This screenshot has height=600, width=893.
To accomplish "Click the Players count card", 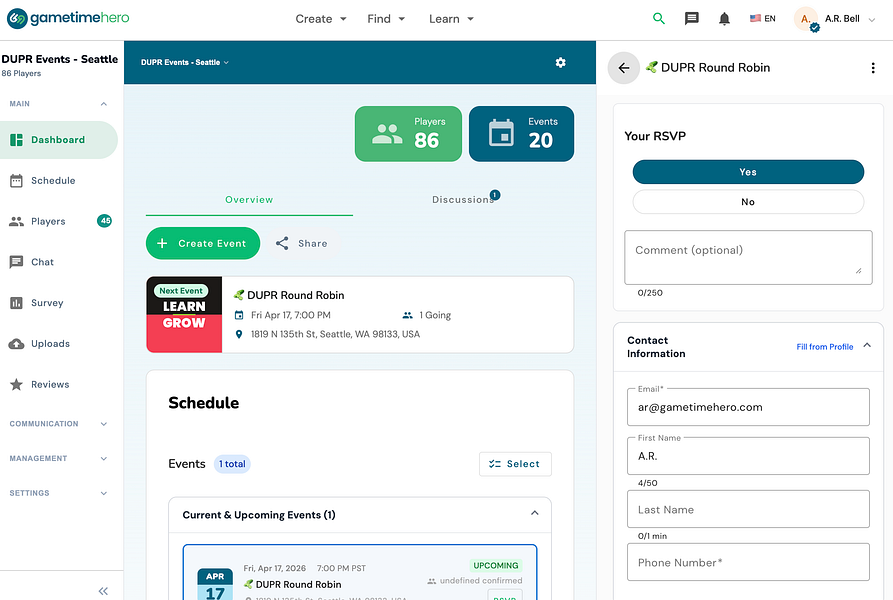I will 408,134.
